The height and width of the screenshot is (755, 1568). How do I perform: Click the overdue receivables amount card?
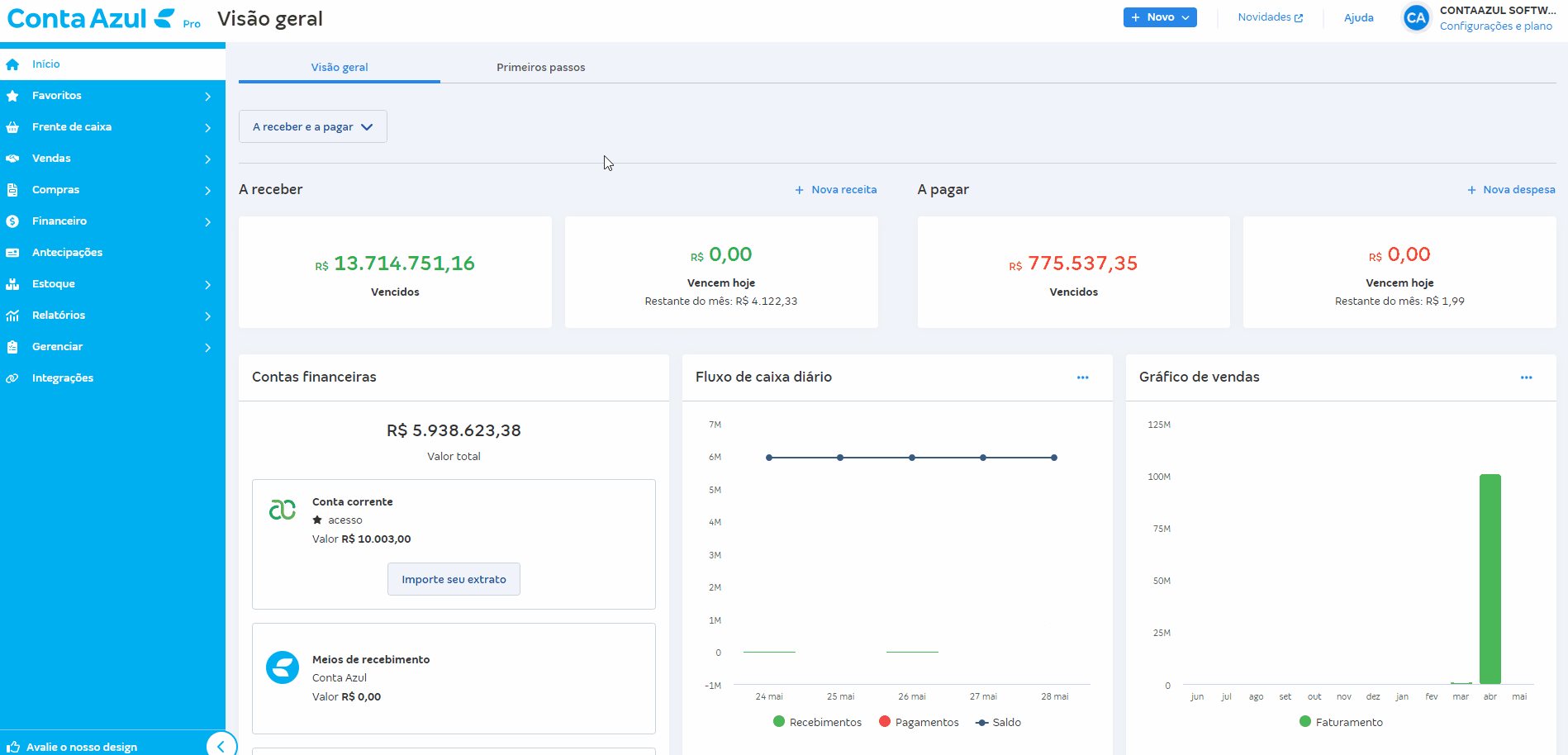(x=395, y=273)
